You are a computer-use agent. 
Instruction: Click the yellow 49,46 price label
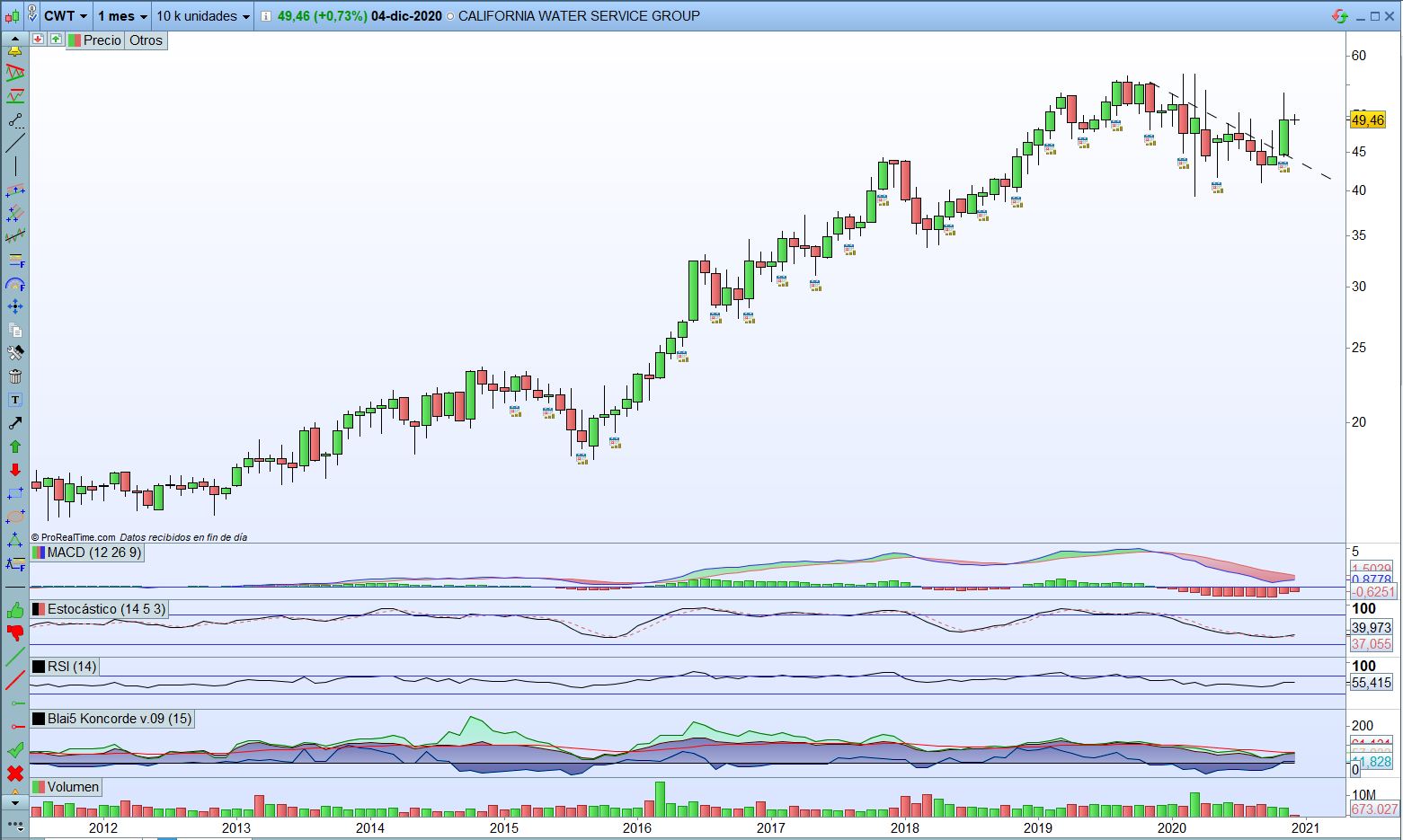point(1368,120)
